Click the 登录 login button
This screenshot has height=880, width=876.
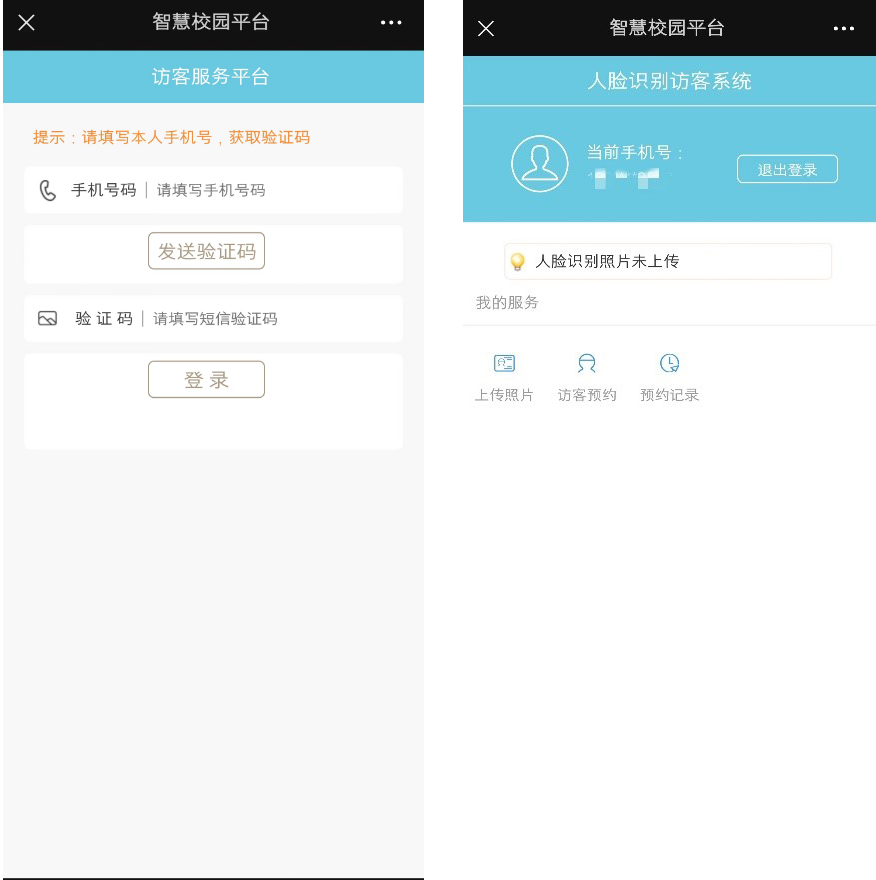[x=207, y=380]
